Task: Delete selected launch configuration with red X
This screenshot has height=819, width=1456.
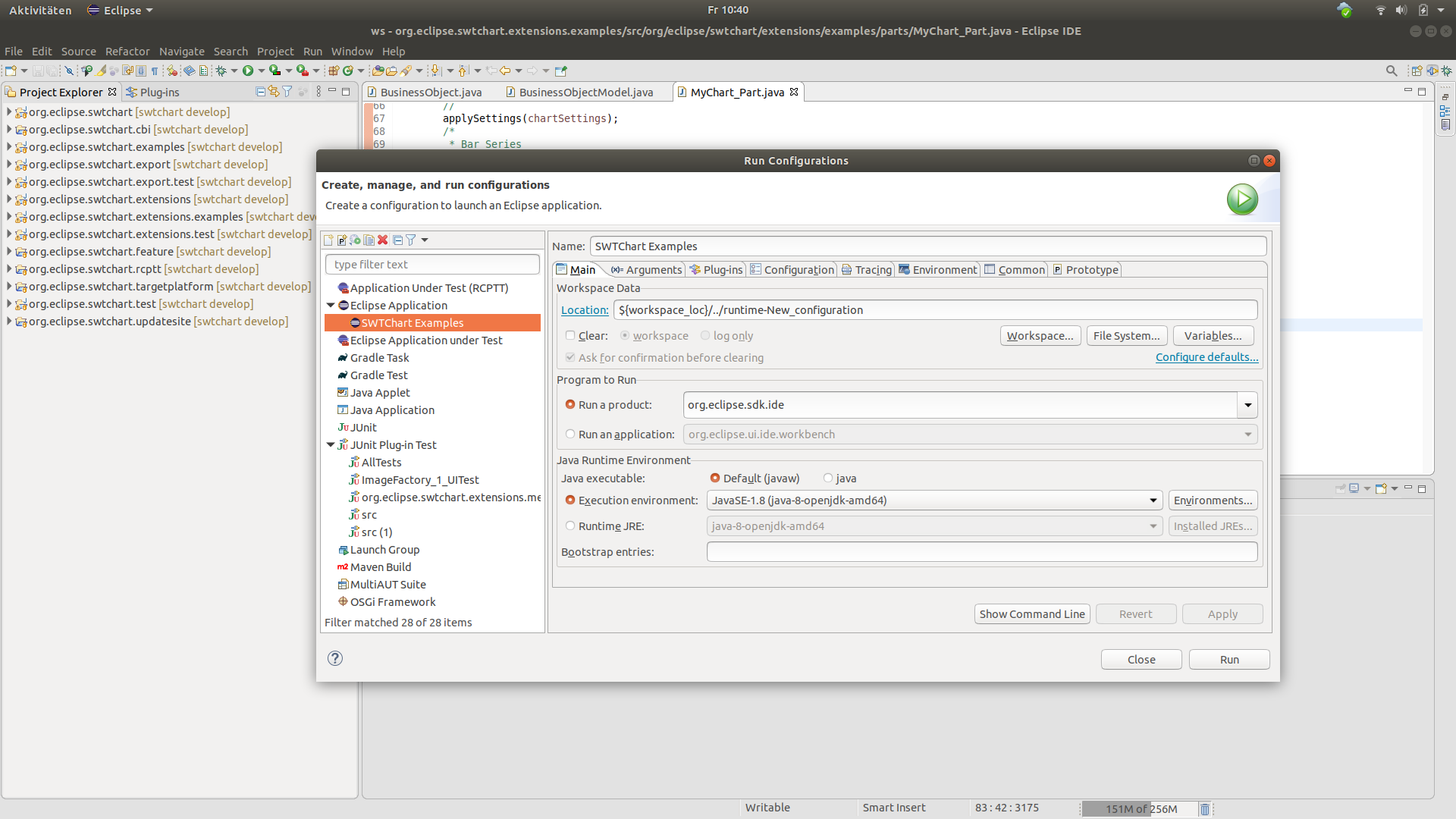Action: pos(383,240)
